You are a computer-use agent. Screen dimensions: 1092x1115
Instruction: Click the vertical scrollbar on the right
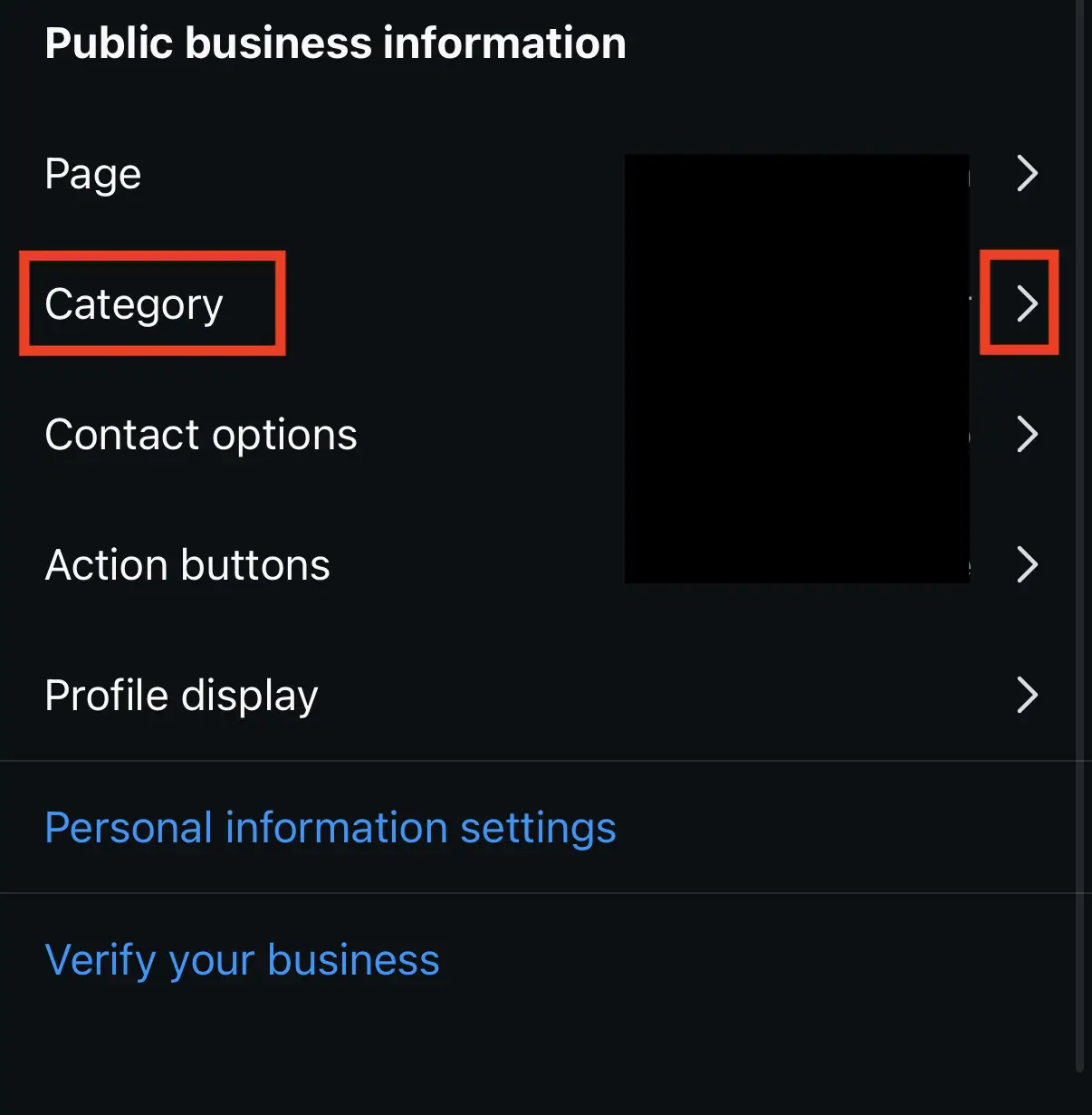pyautogui.click(x=1079, y=543)
